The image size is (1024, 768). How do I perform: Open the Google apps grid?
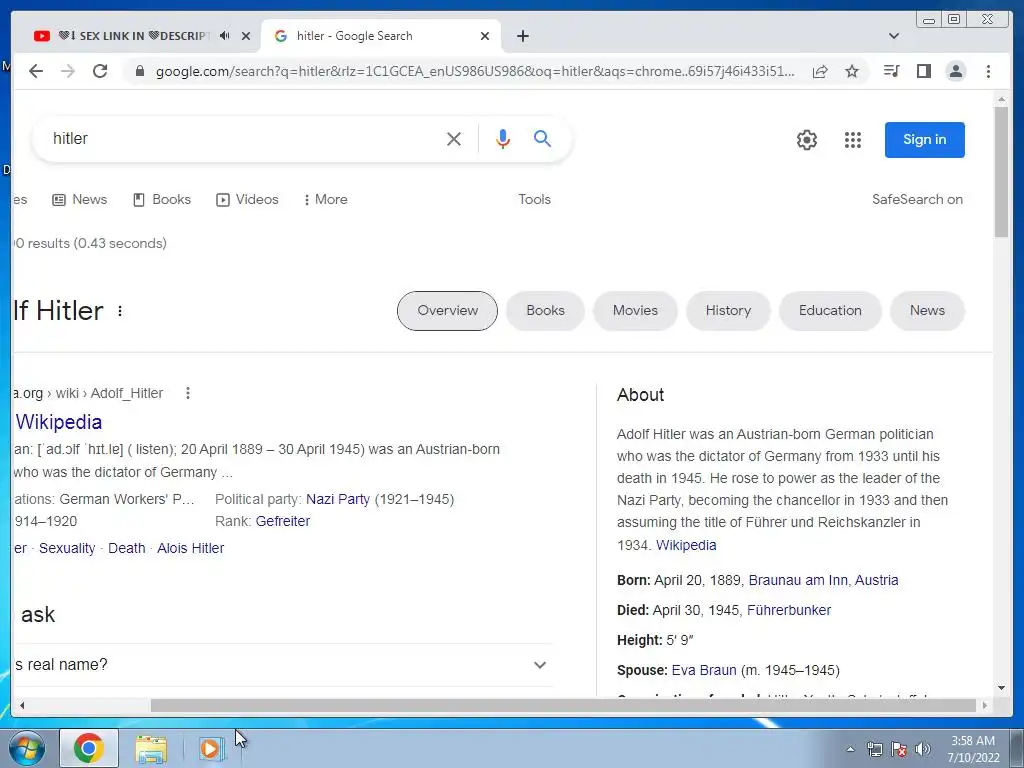(x=852, y=140)
